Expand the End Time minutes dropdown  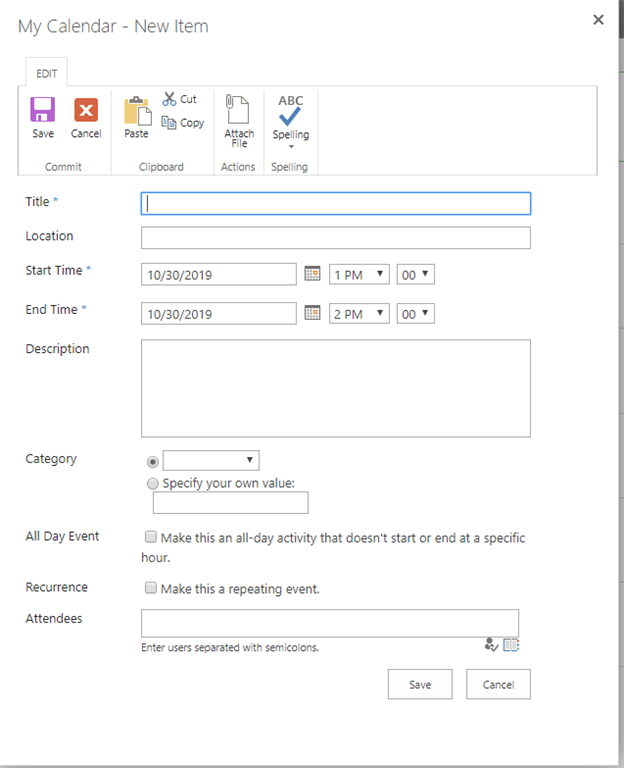click(415, 313)
